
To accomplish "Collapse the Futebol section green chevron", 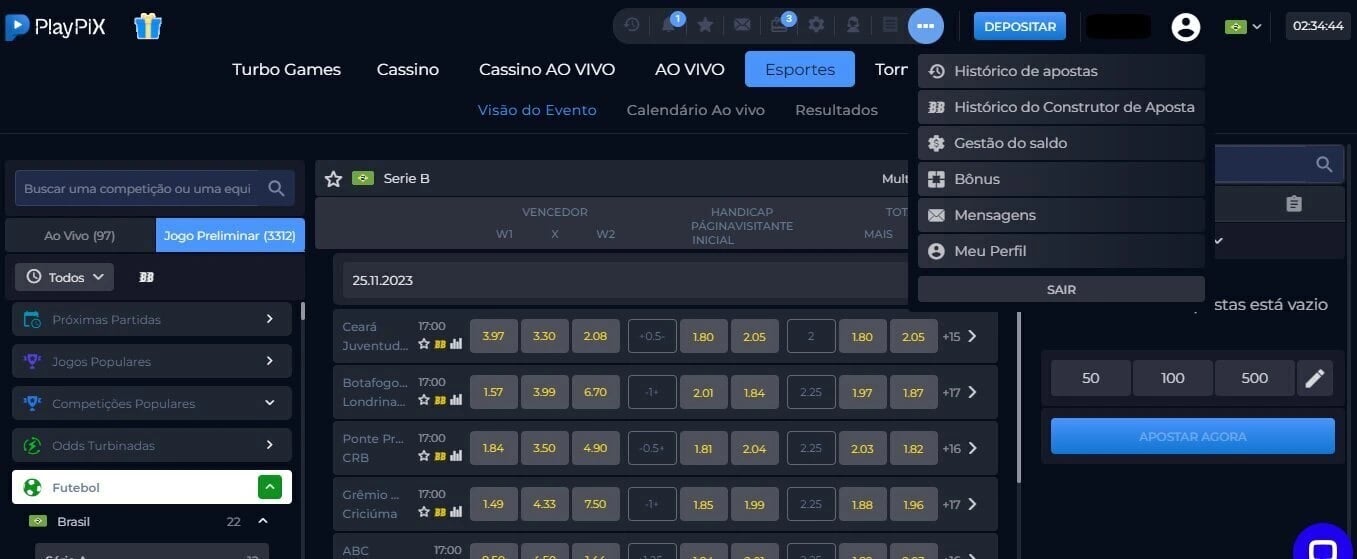I will [269, 488].
